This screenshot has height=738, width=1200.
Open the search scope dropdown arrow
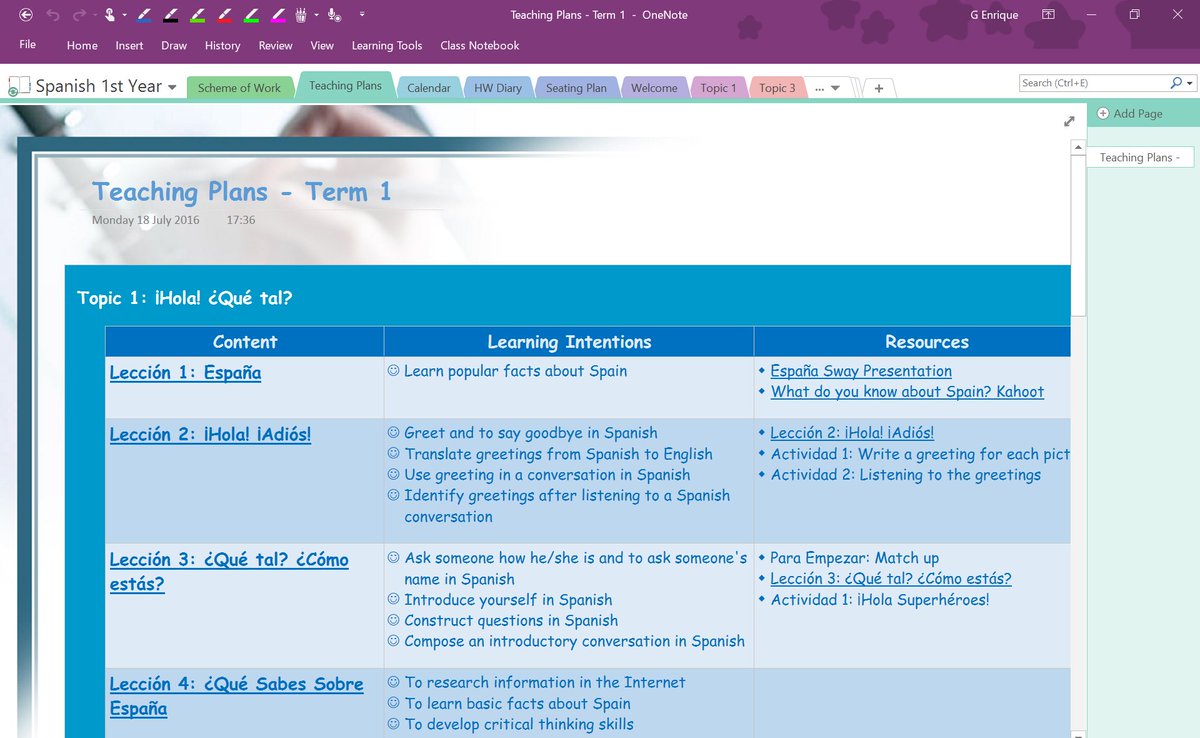click(x=1188, y=83)
